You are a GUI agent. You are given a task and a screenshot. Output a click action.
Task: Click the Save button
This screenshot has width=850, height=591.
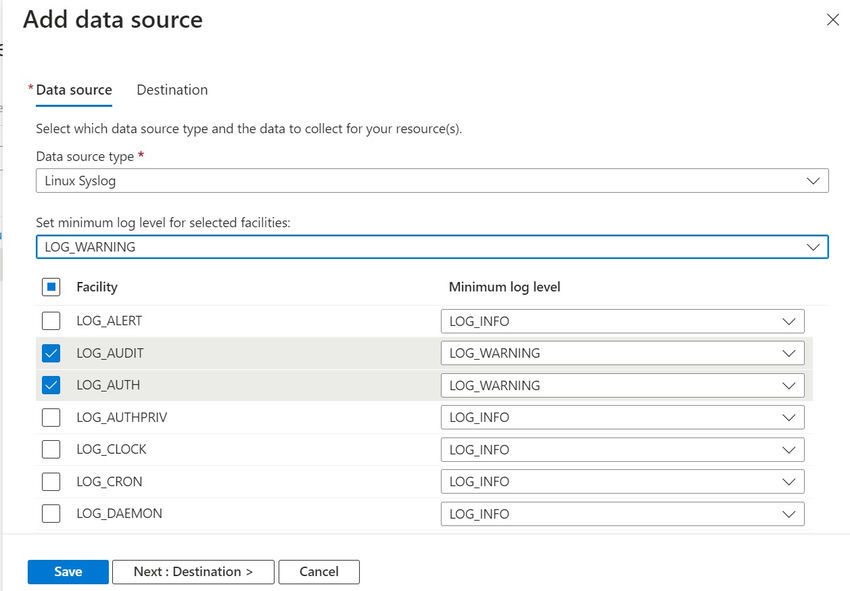click(x=67, y=571)
